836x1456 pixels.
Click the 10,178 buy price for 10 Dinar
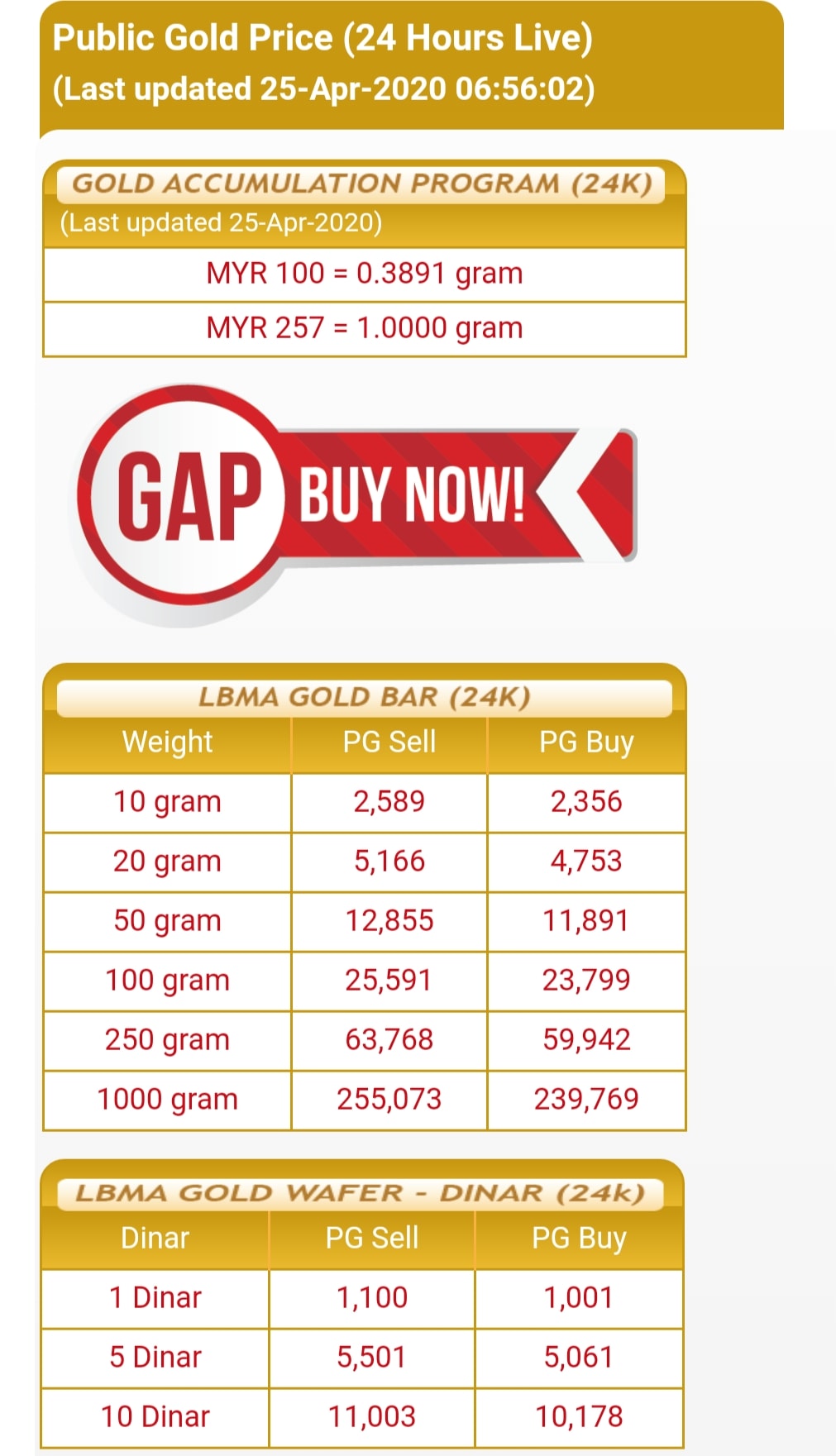[x=579, y=1417]
